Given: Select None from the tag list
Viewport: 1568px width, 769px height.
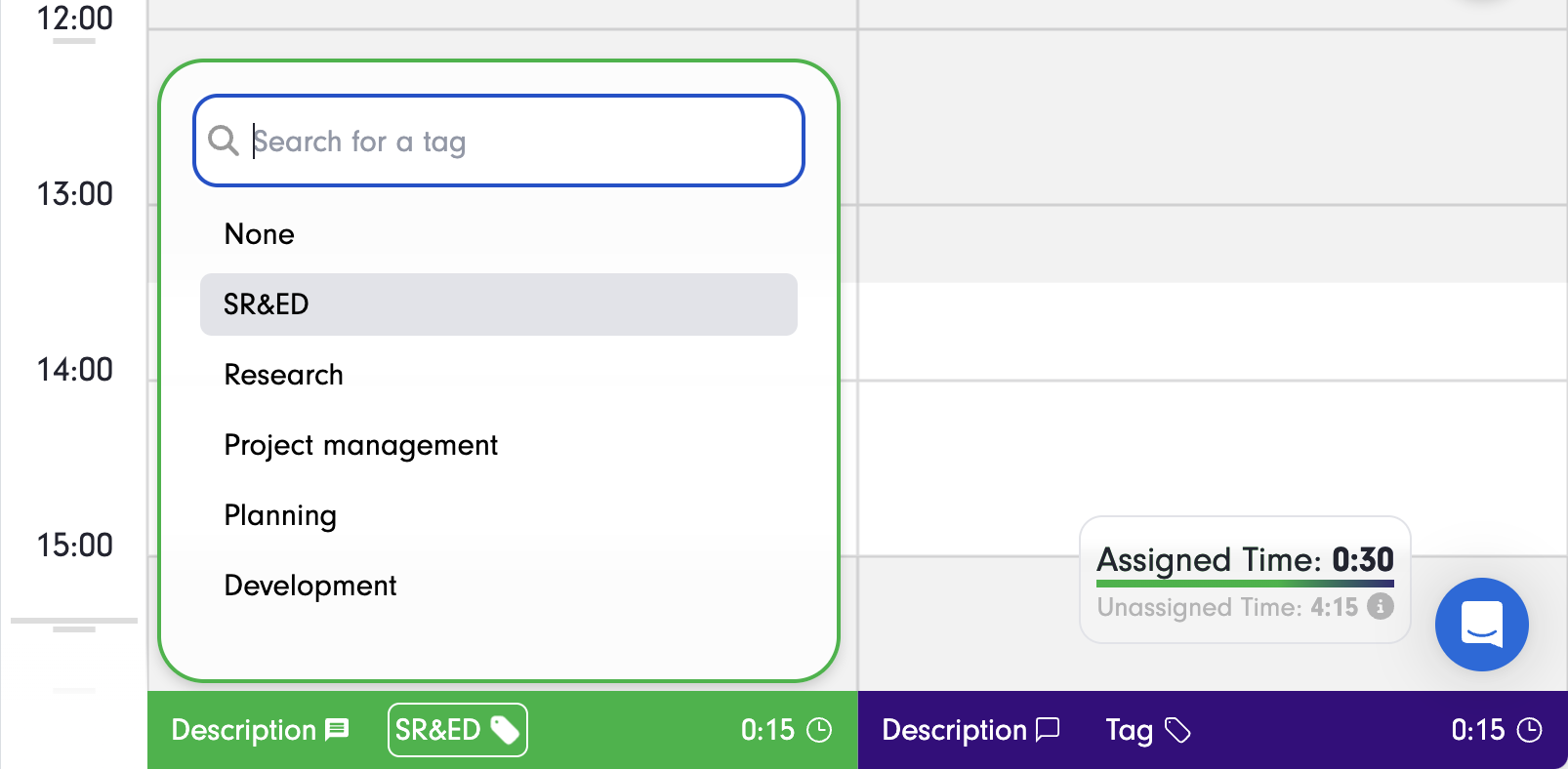Looking at the screenshot, I should click(x=260, y=234).
